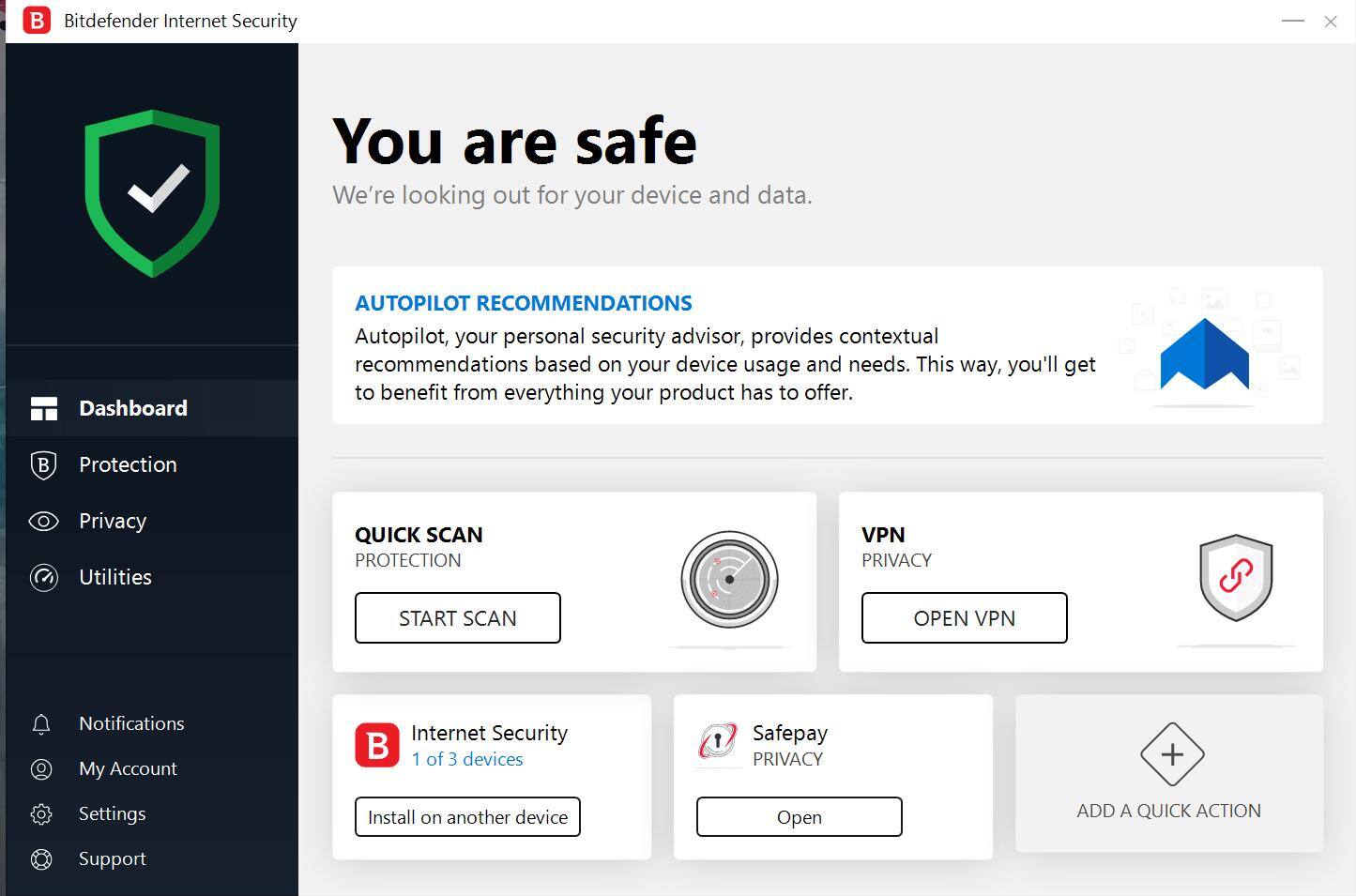Click the Notifications bell icon
This screenshot has width=1356, height=896.
click(41, 724)
